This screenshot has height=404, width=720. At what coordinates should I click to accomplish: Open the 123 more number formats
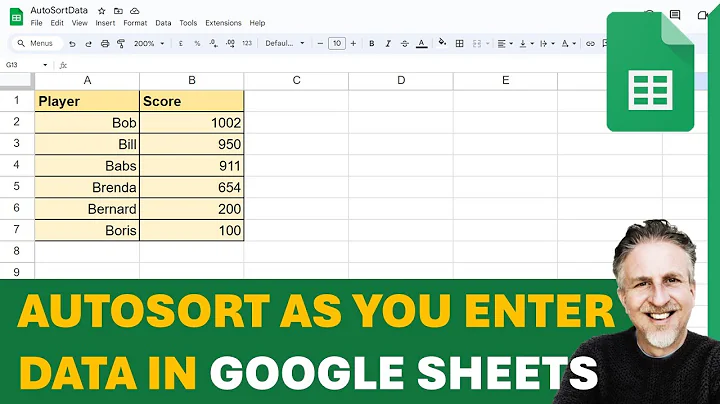pyautogui.click(x=247, y=44)
